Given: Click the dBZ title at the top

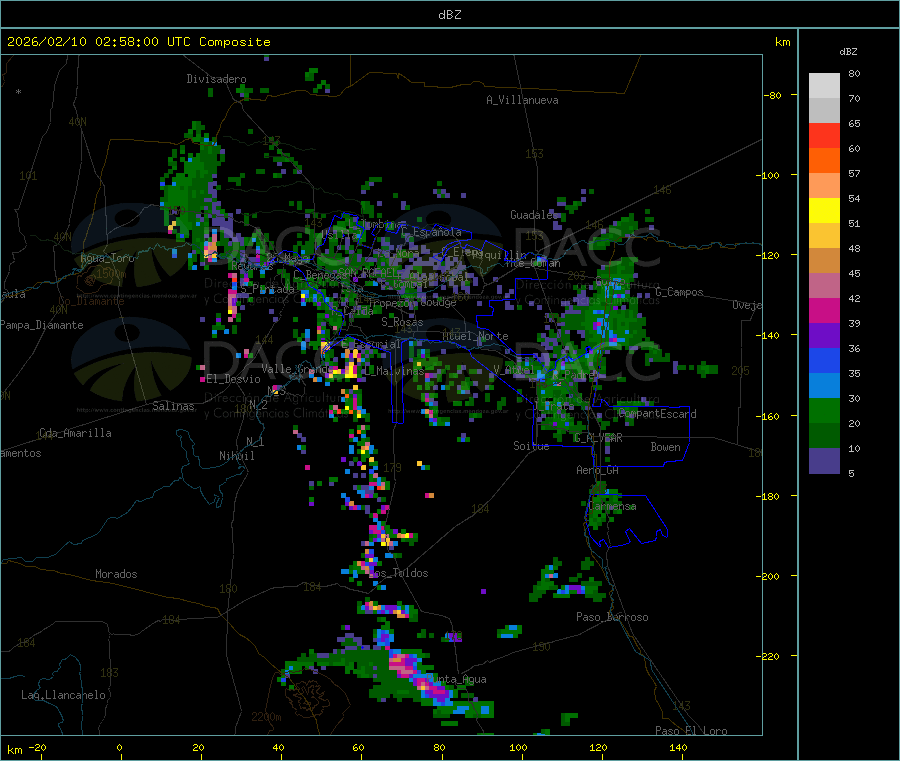Looking at the screenshot, I should point(449,15).
